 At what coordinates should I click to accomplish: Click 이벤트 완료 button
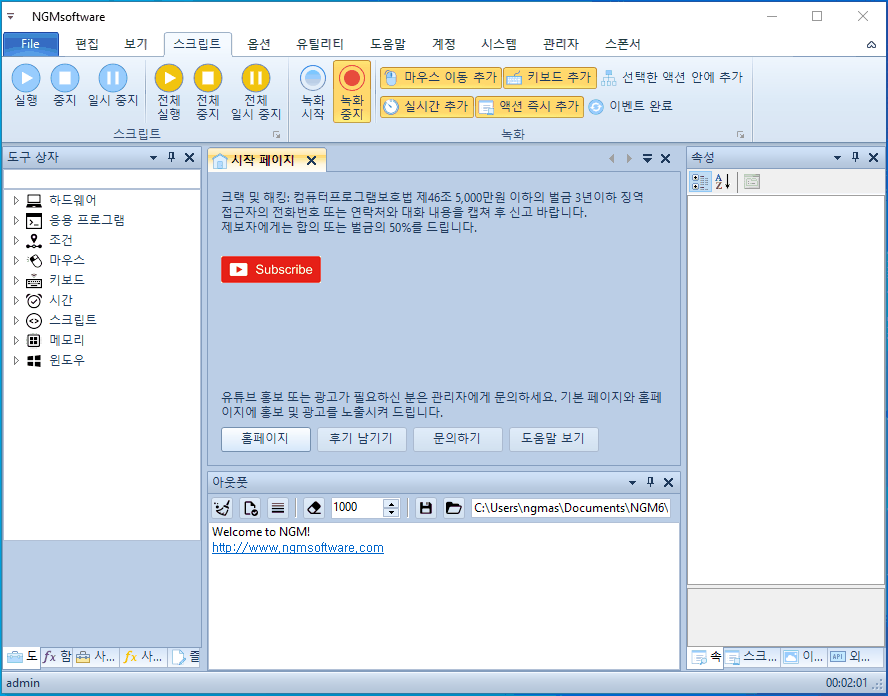click(630, 106)
